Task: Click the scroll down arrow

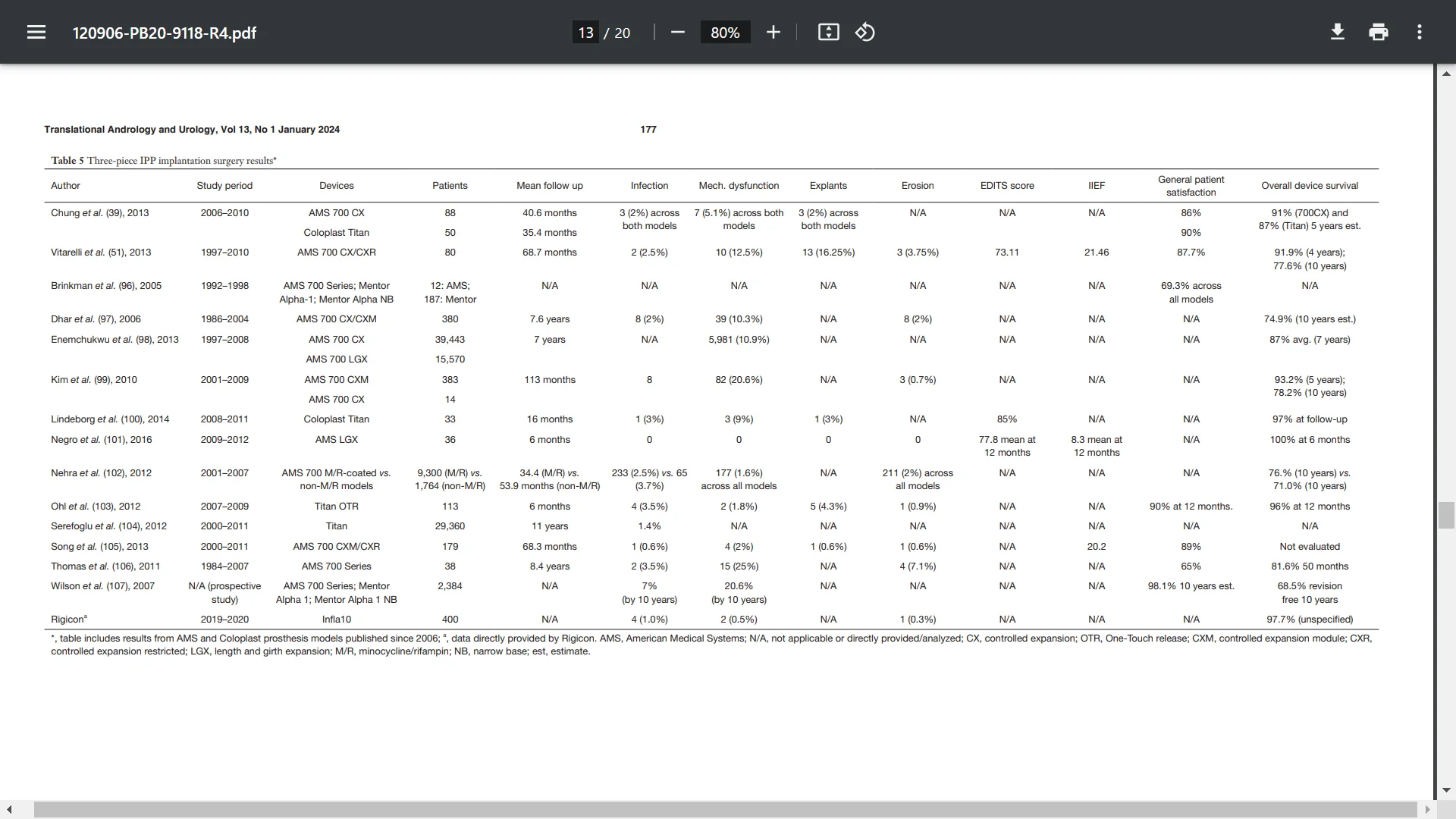Action: click(x=1446, y=789)
